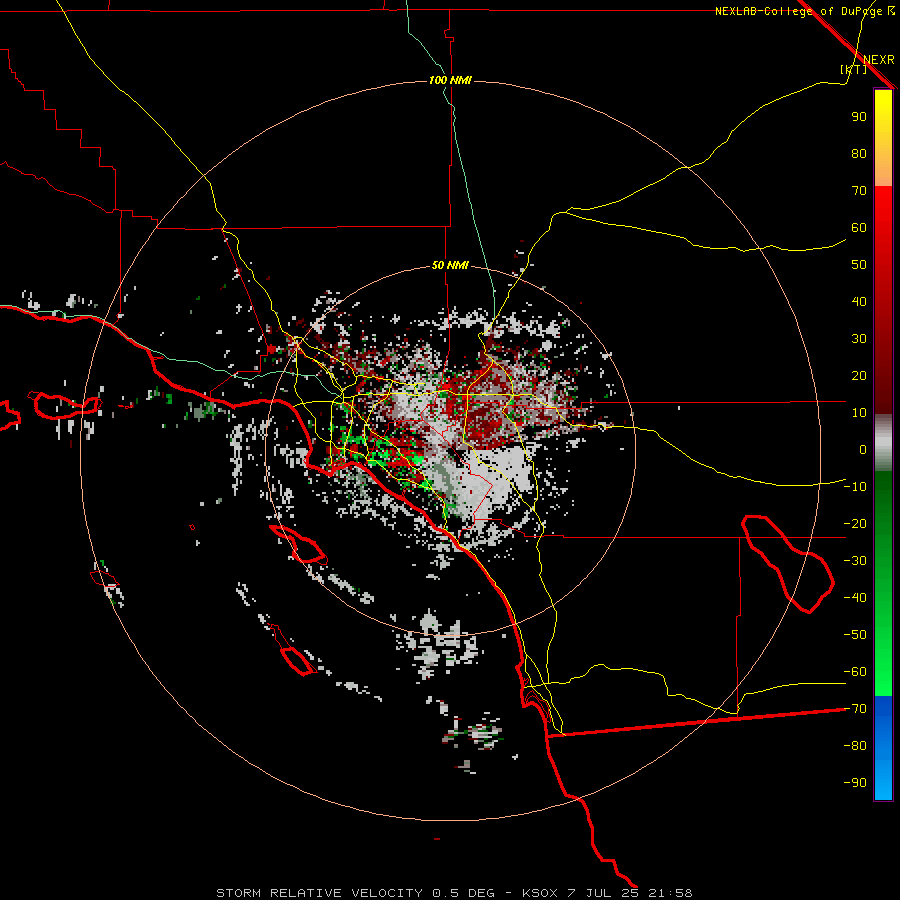Click the -80 scale value

tap(855, 746)
